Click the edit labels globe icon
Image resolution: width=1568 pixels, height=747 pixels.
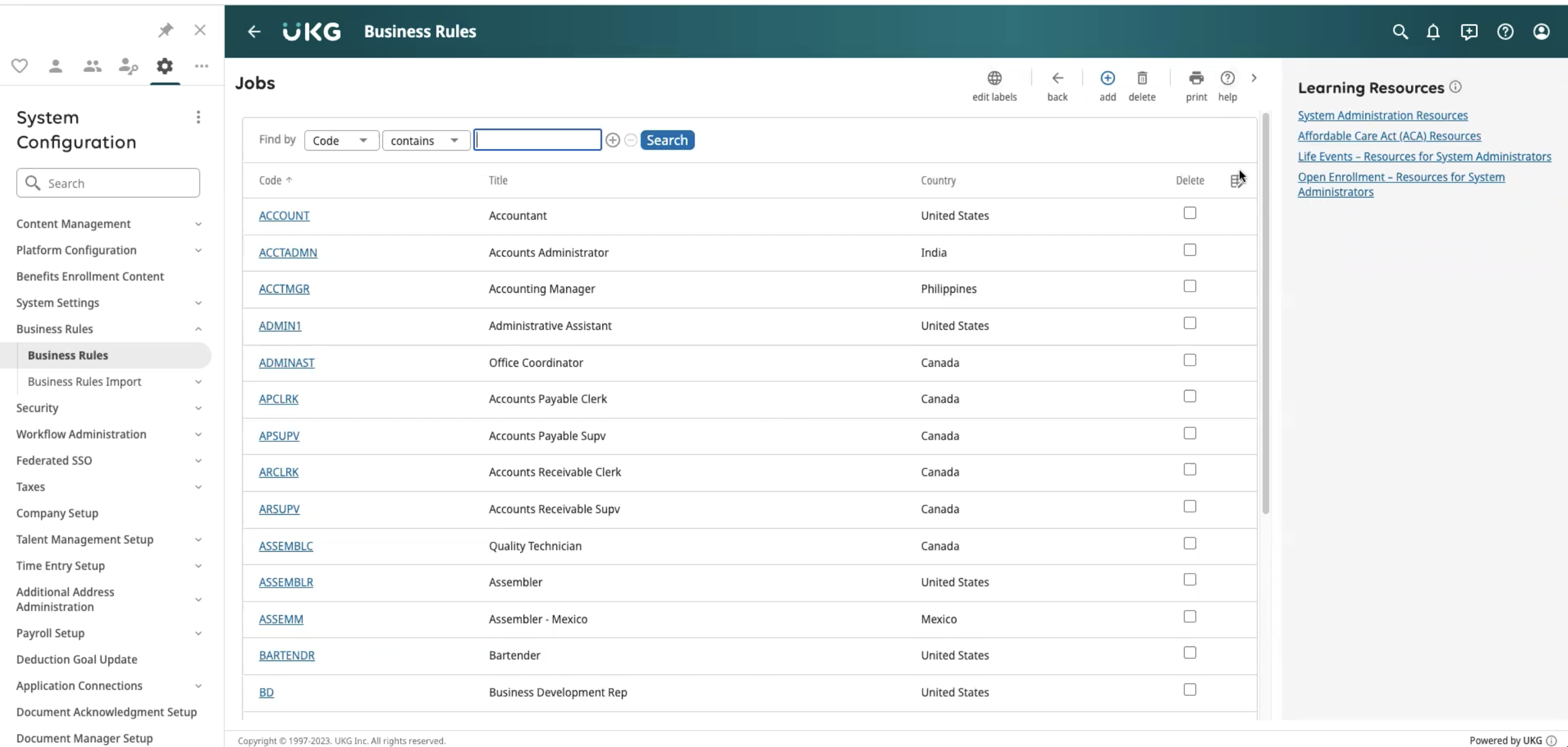click(x=994, y=78)
